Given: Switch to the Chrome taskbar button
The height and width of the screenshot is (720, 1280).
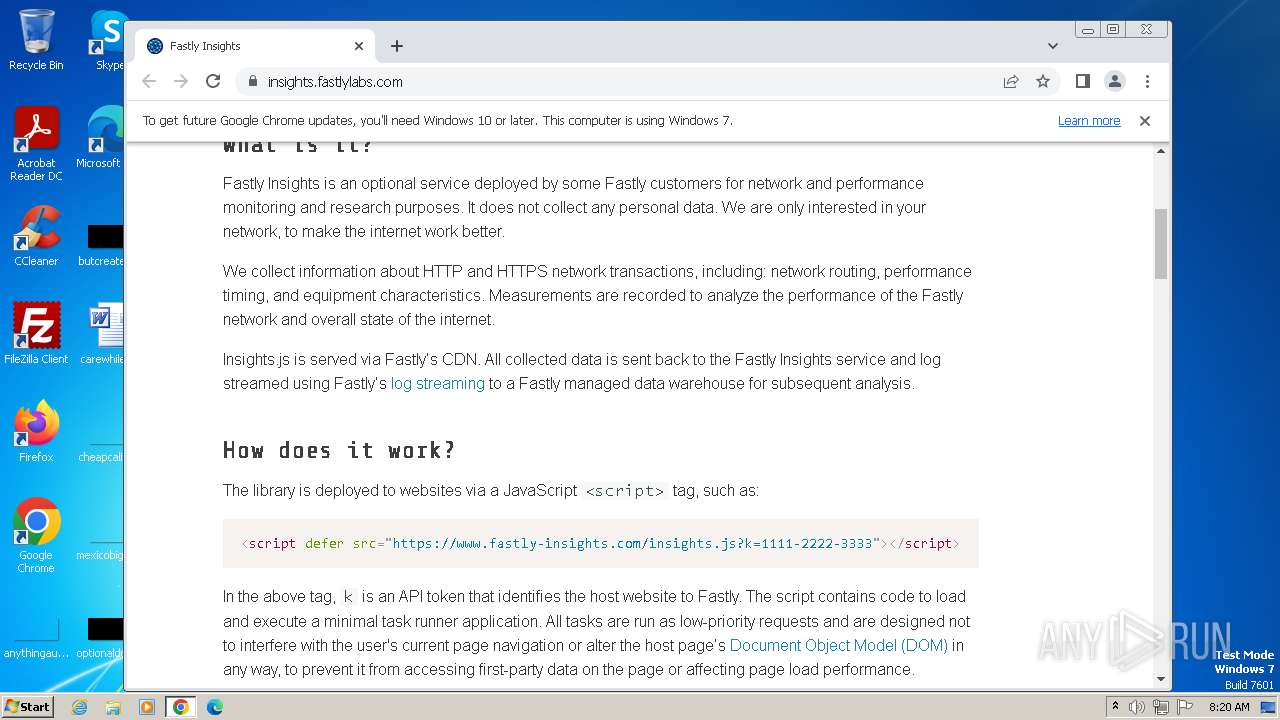Looking at the screenshot, I should 181,707.
